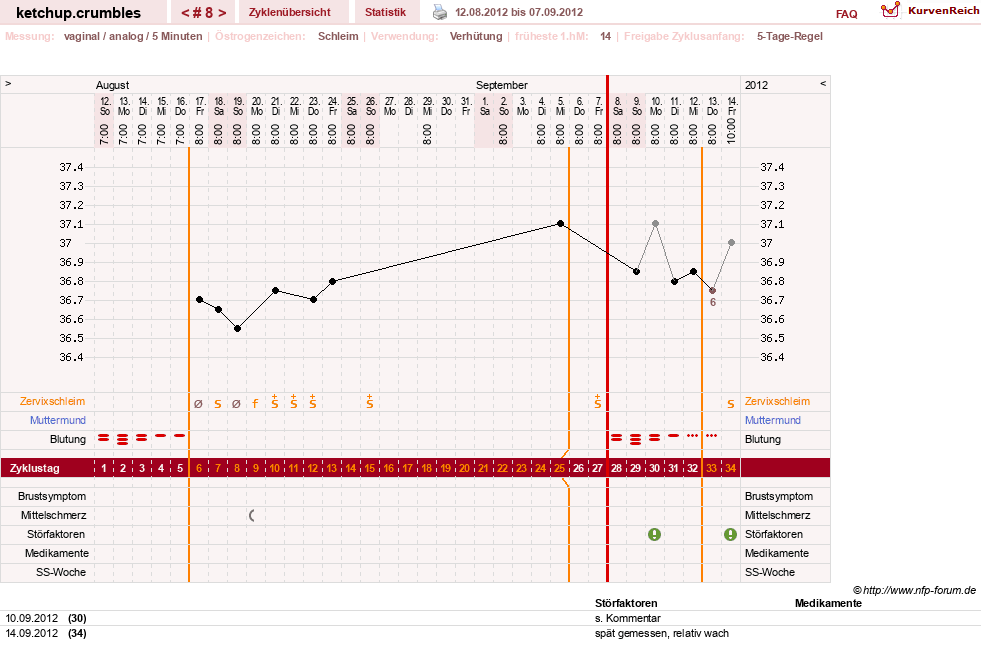The width and height of the screenshot is (981, 662).
Task: Click the S mucus symbol on cycle day 34
Action: tap(731, 404)
